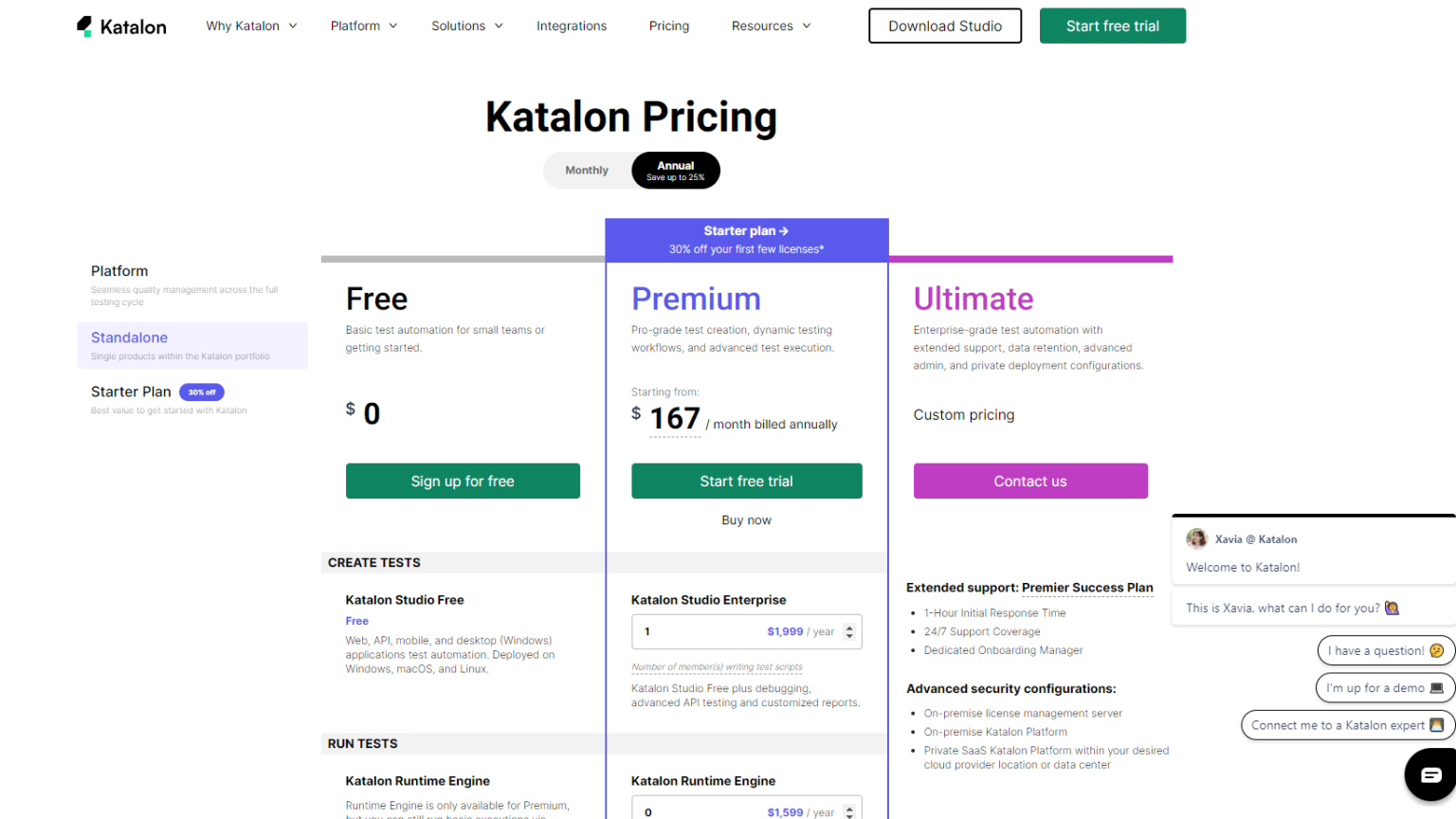
Task: Open the Solutions dropdown menu
Action: 466,27
